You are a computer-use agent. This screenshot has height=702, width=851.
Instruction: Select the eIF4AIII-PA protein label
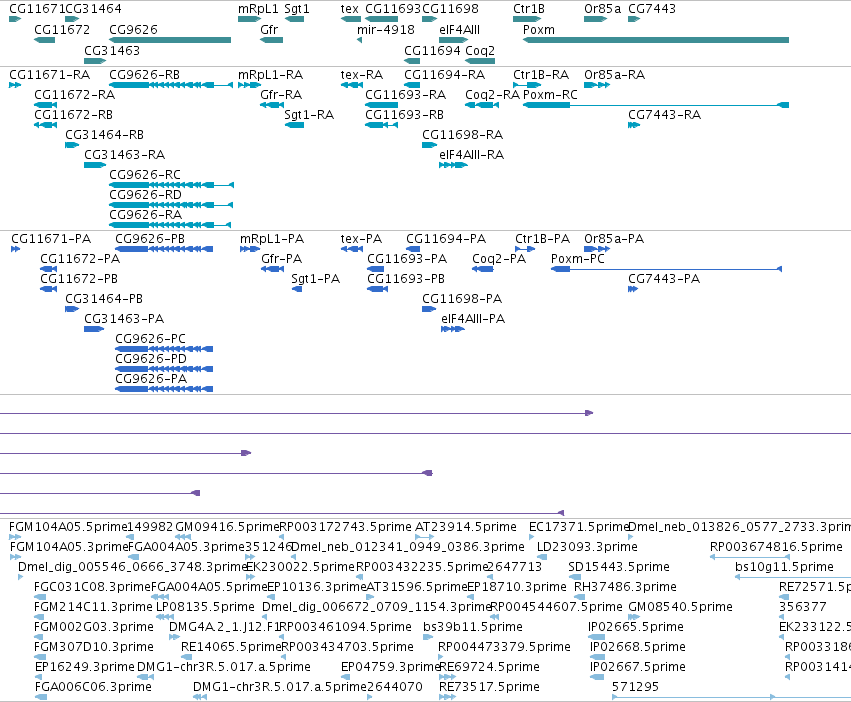473,318
